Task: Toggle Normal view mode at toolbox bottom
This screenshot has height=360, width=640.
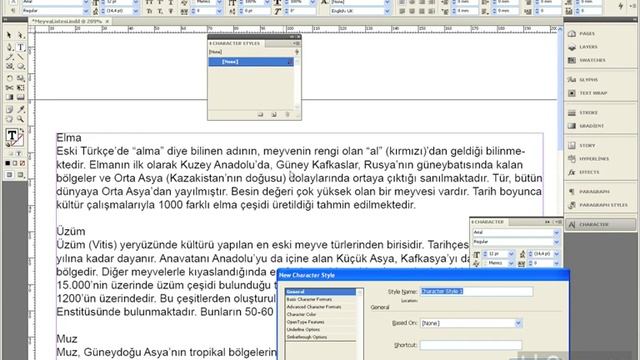Action: click(9, 175)
